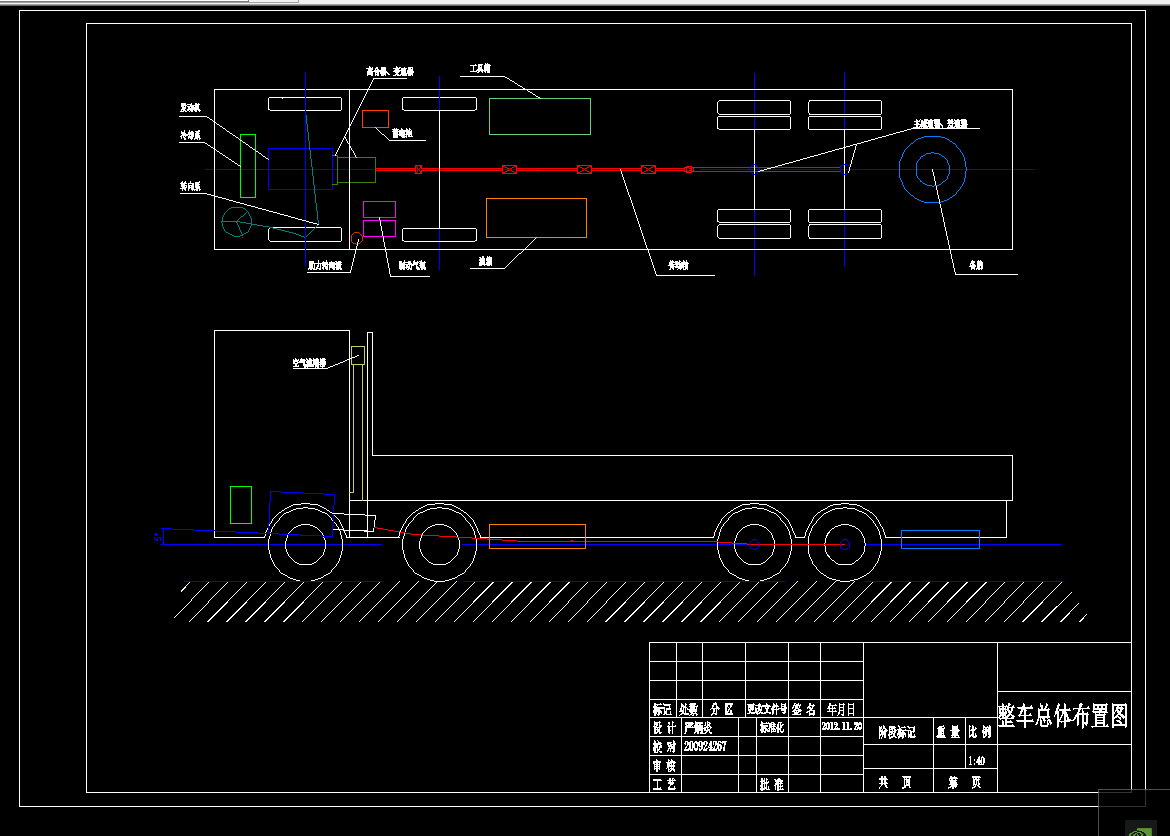Select the green toolbox rectangle in top view
The height and width of the screenshot is (836, 1170).
point(539,116)
